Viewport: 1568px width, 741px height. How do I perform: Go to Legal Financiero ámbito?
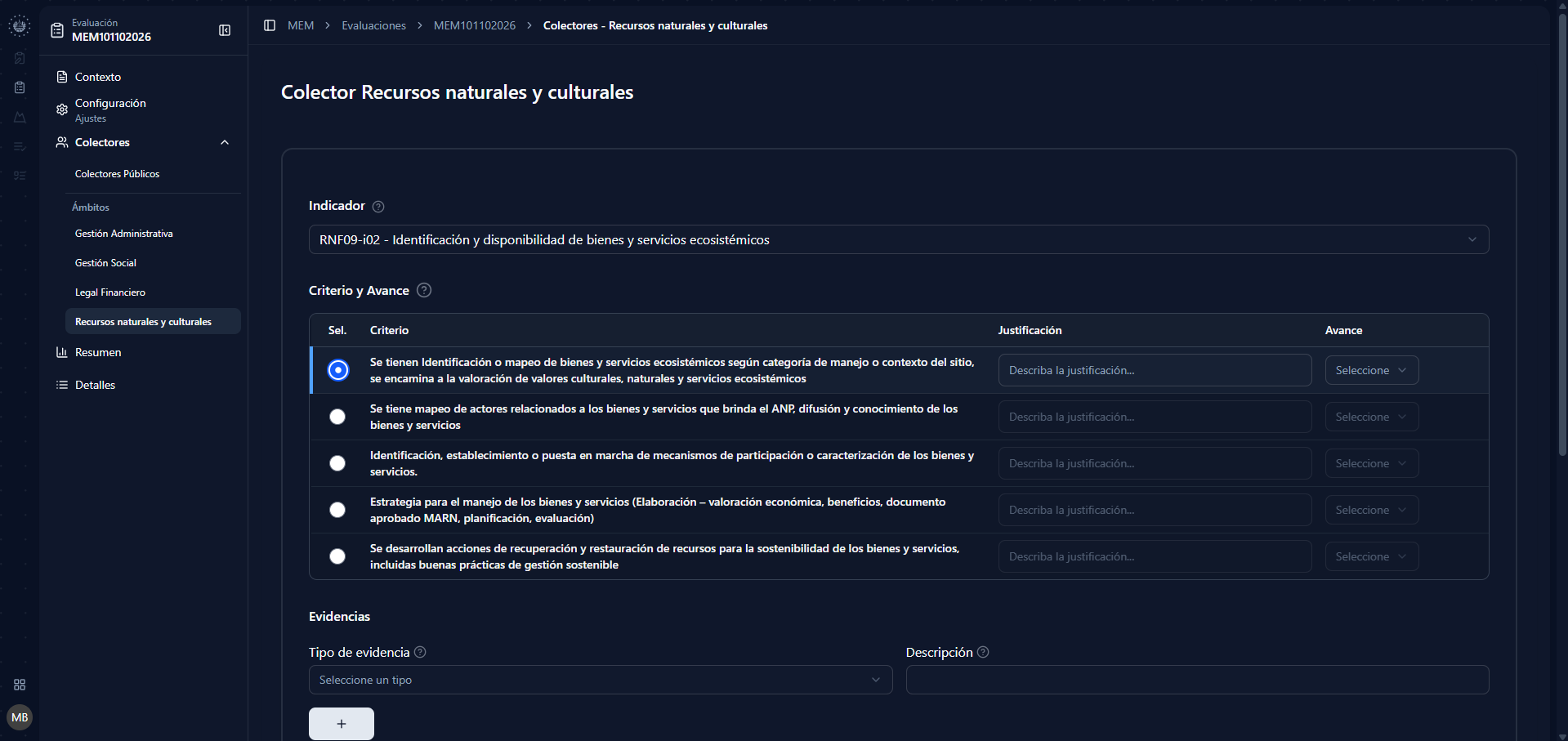pyautogui.click(x=110, y=292)
